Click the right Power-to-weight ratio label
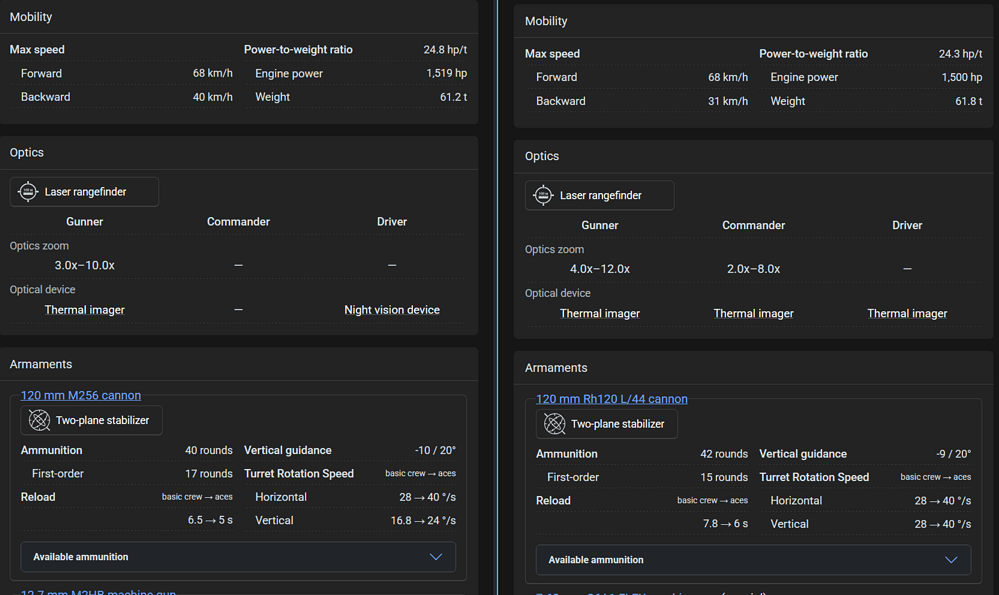 [813, 54]
